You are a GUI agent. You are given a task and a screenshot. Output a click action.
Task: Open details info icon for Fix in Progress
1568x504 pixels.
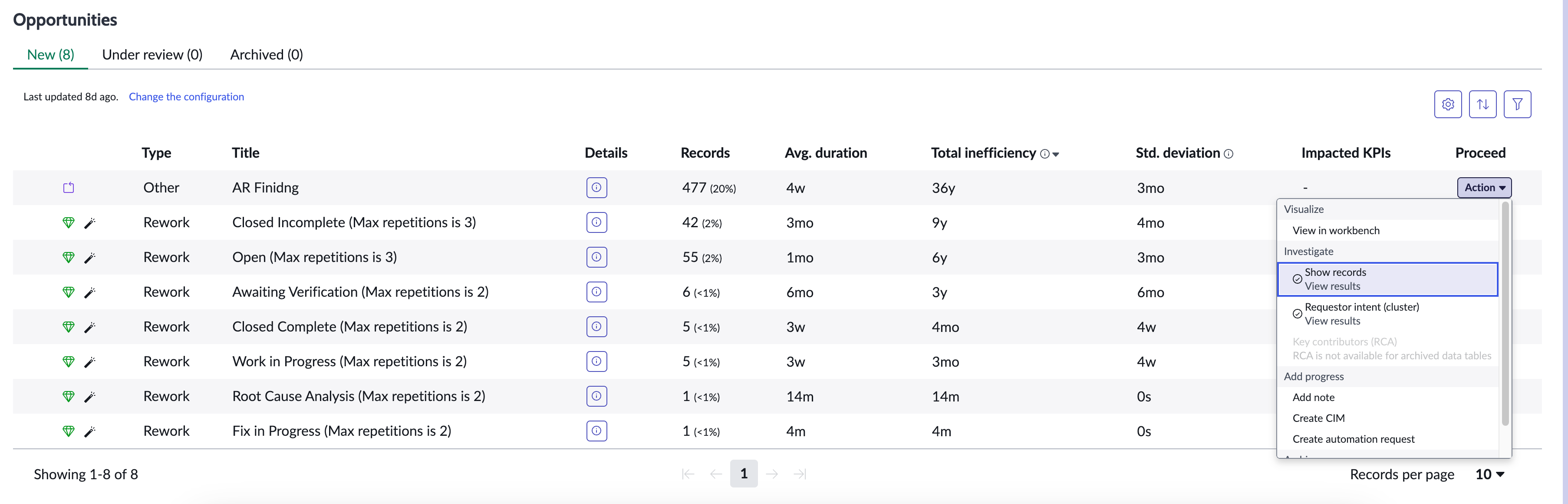point(596,431)
